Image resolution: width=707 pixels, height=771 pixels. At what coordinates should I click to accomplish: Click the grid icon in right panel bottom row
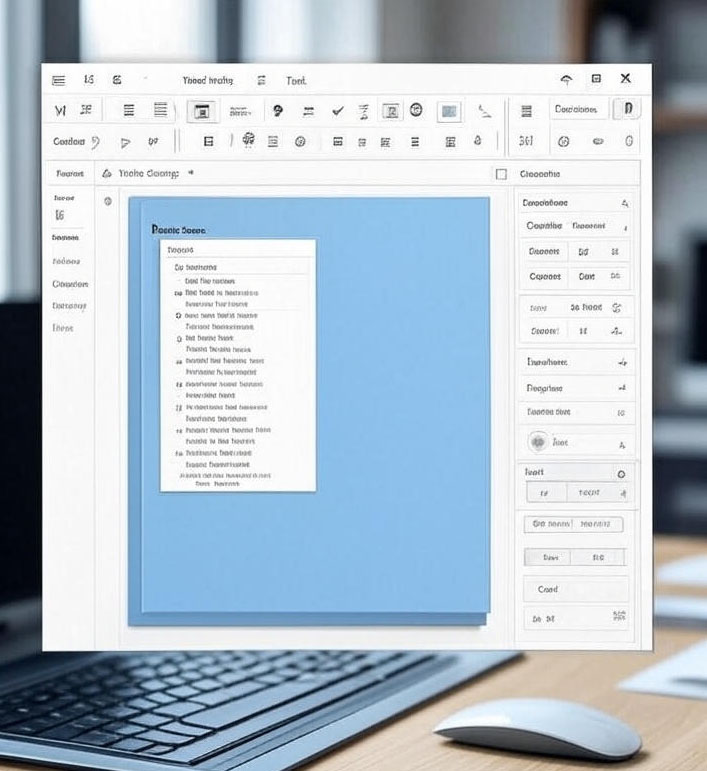(x=619, y=616)
